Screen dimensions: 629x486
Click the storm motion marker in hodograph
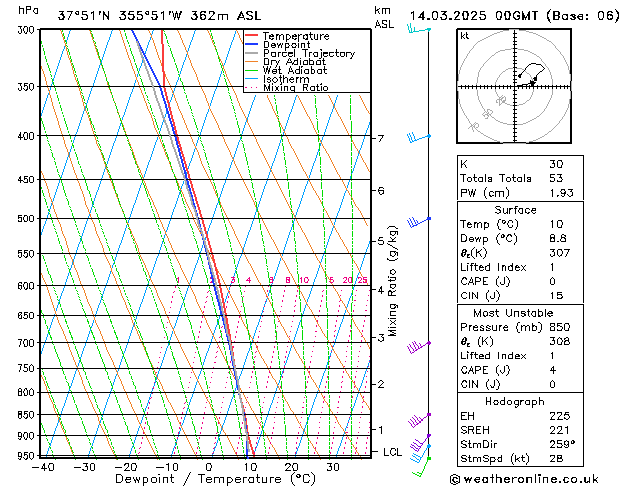[x=532, y=83]
